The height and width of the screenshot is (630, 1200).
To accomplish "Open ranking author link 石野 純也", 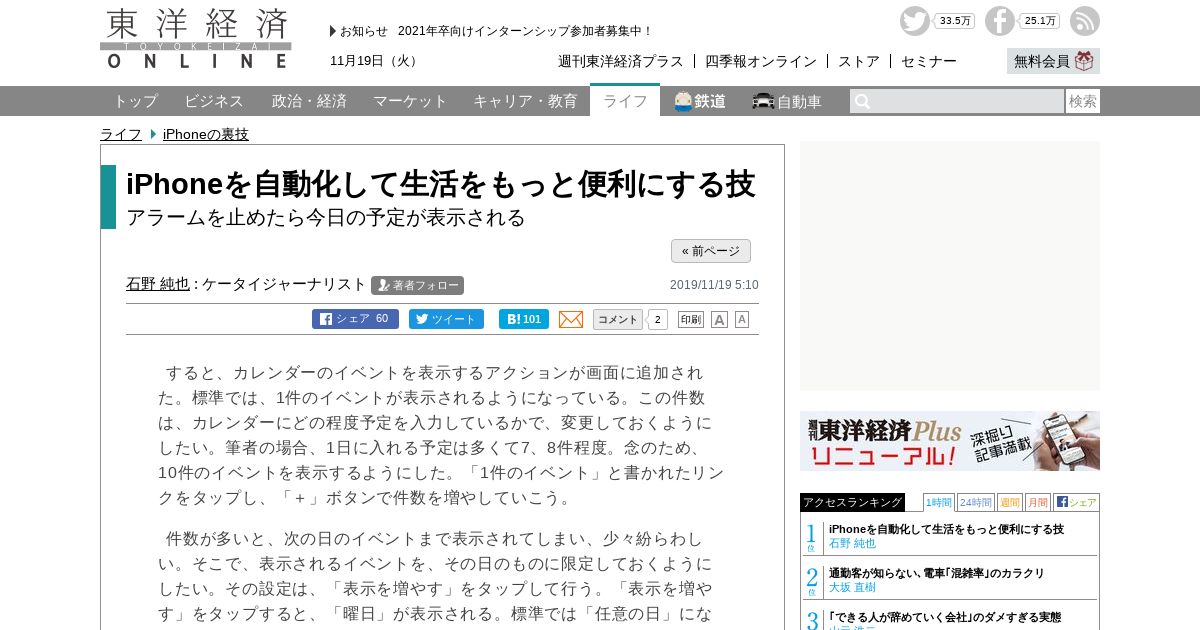I will [852, 543].
